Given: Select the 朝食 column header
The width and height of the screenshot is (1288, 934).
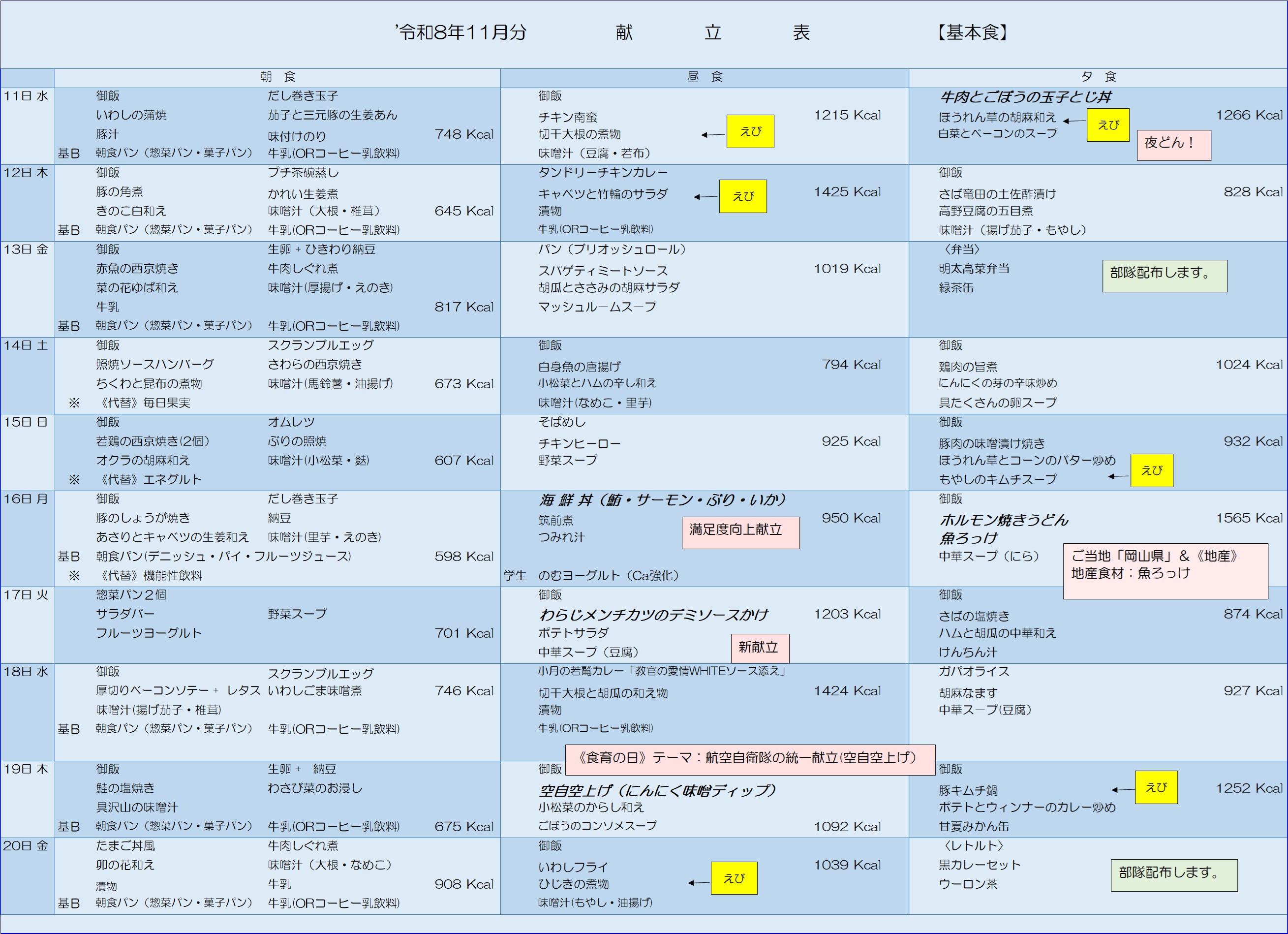Looking at the screenshot, I should 277,77.
